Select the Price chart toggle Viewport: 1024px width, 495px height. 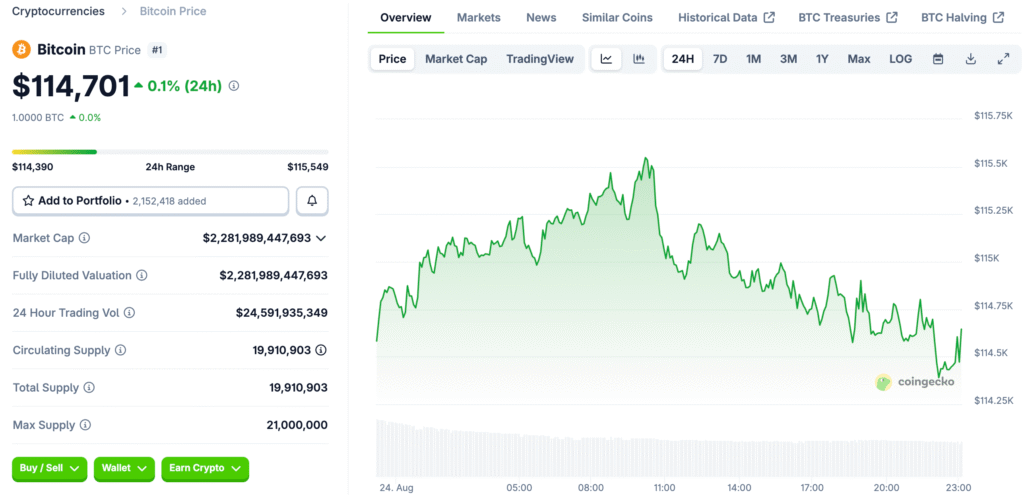click(x=392, y=59)
